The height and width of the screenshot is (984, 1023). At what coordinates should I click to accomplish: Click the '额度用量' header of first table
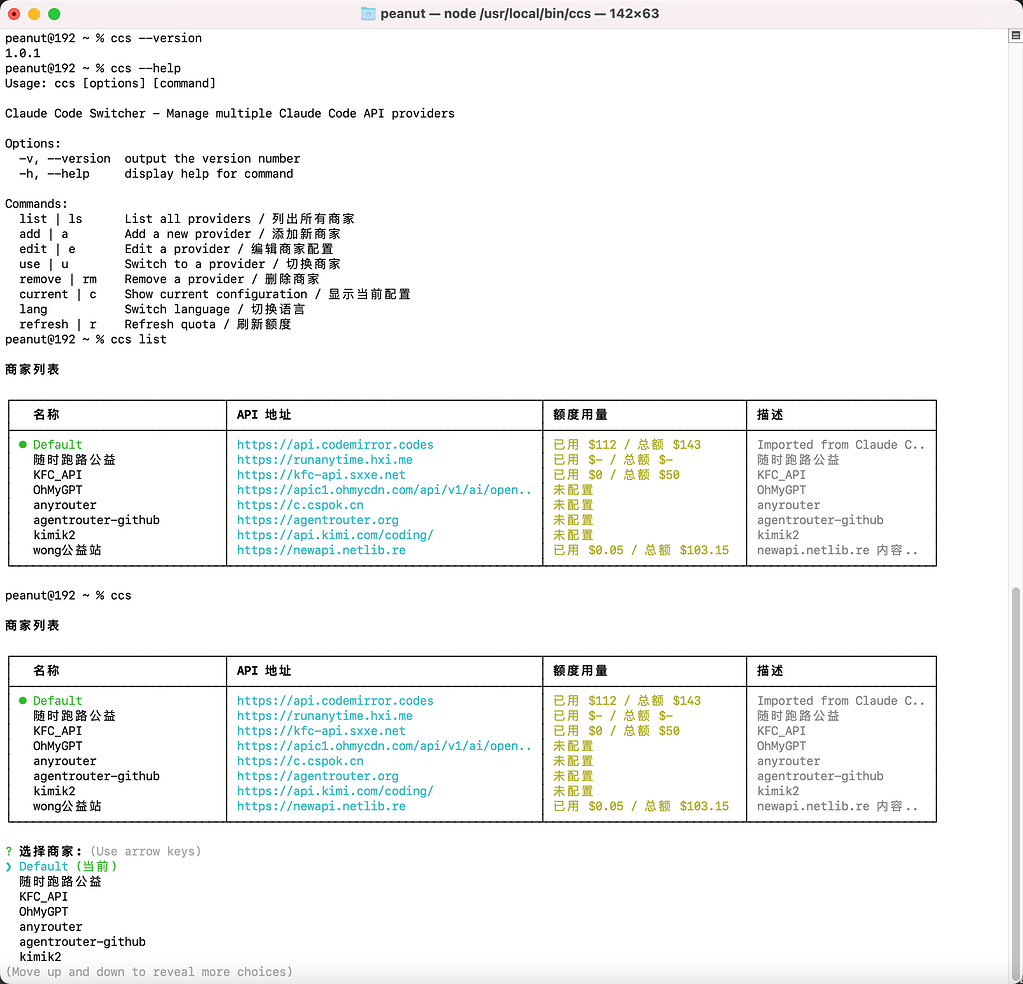point(580,414)
